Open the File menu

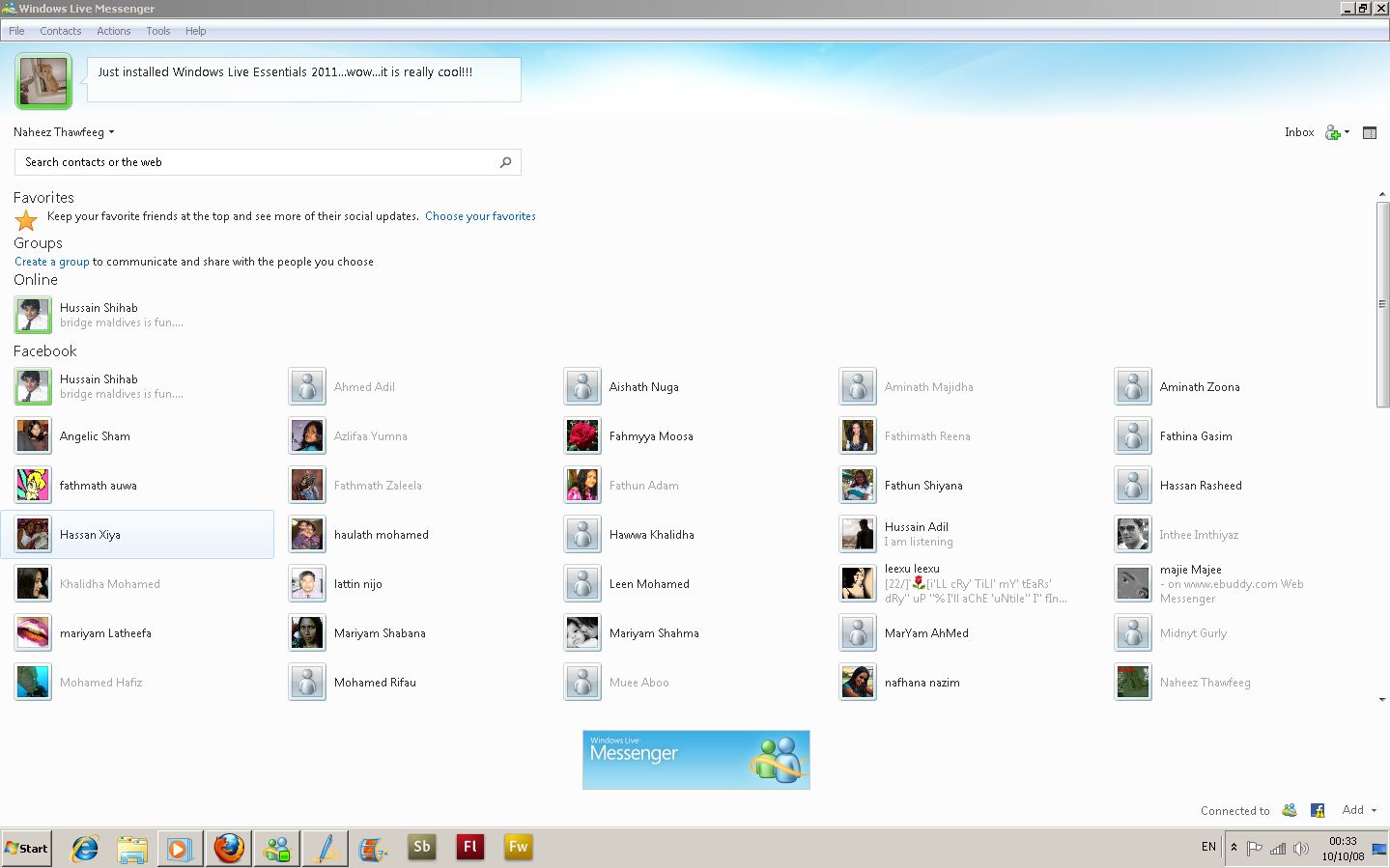pos(16,31)
